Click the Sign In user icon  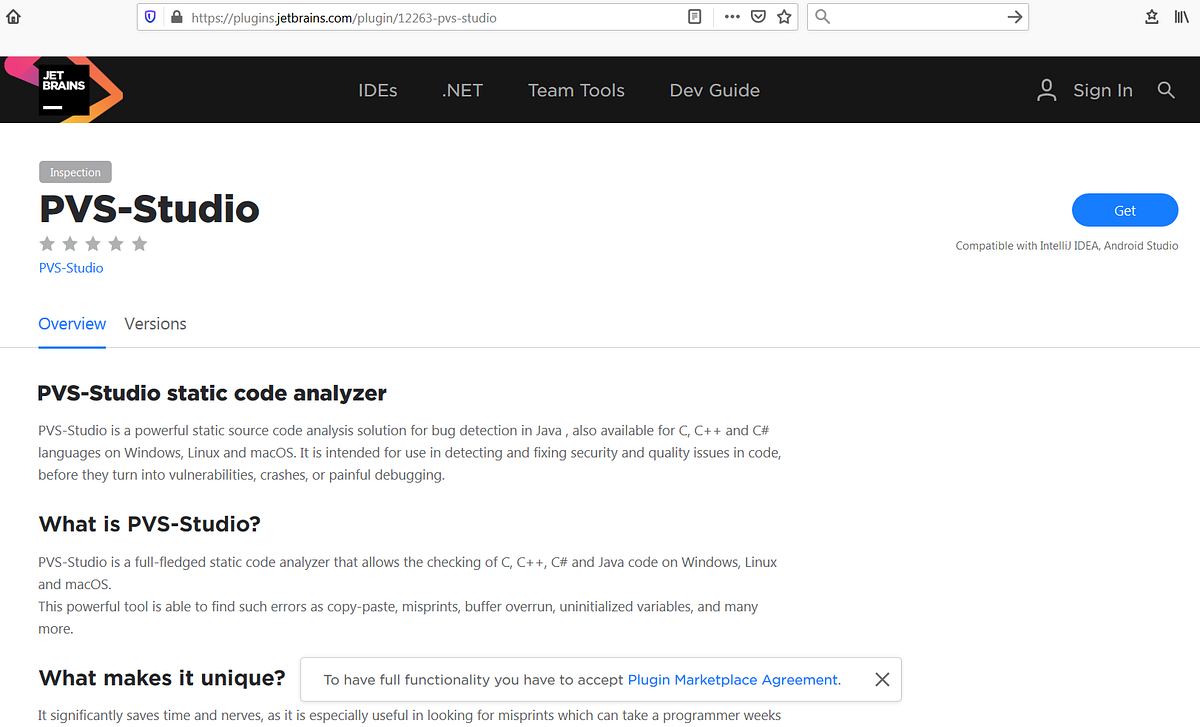(1046, 90)
